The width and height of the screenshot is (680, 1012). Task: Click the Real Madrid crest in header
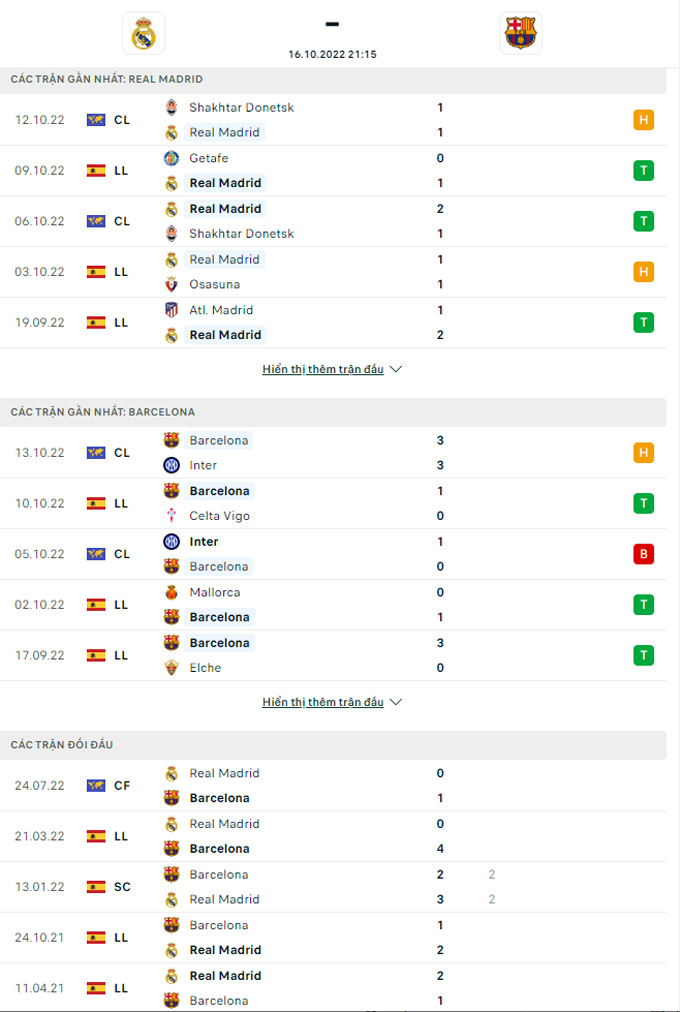(143, 33)
